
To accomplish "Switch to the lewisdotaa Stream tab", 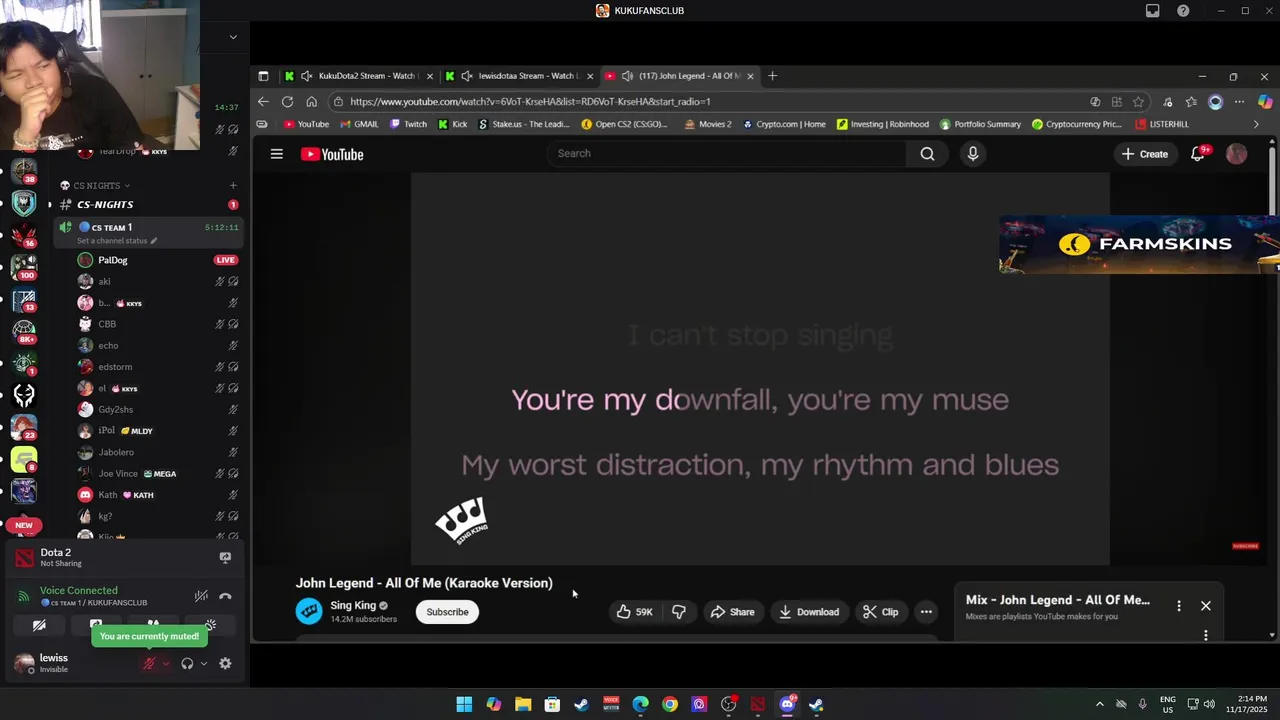I will (520, 76).
